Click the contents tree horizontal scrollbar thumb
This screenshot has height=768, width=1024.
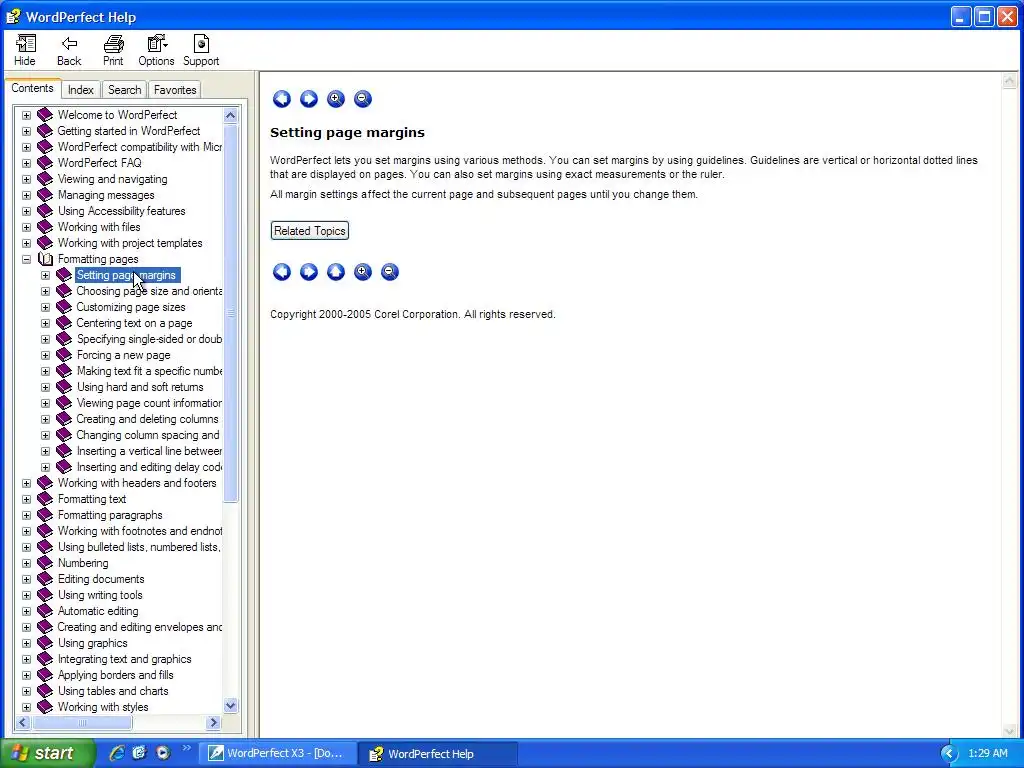coord(82,722)
